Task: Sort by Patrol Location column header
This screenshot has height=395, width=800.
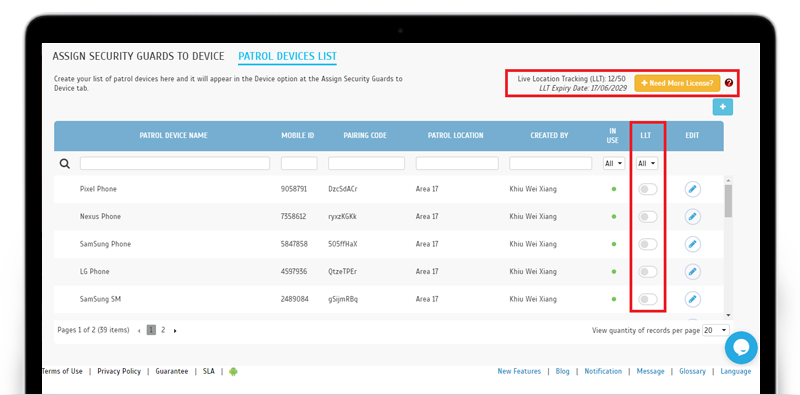Action: click(x=456, y=136)
